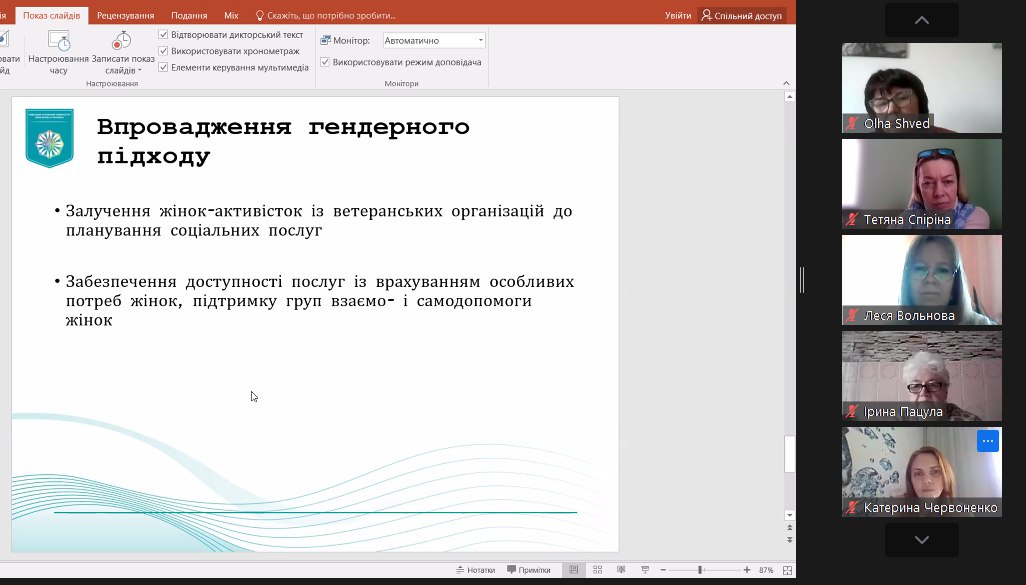Start slideshow from status bar icon
The width and height of the screenshot is (1026, 585).
click(643, 570)
